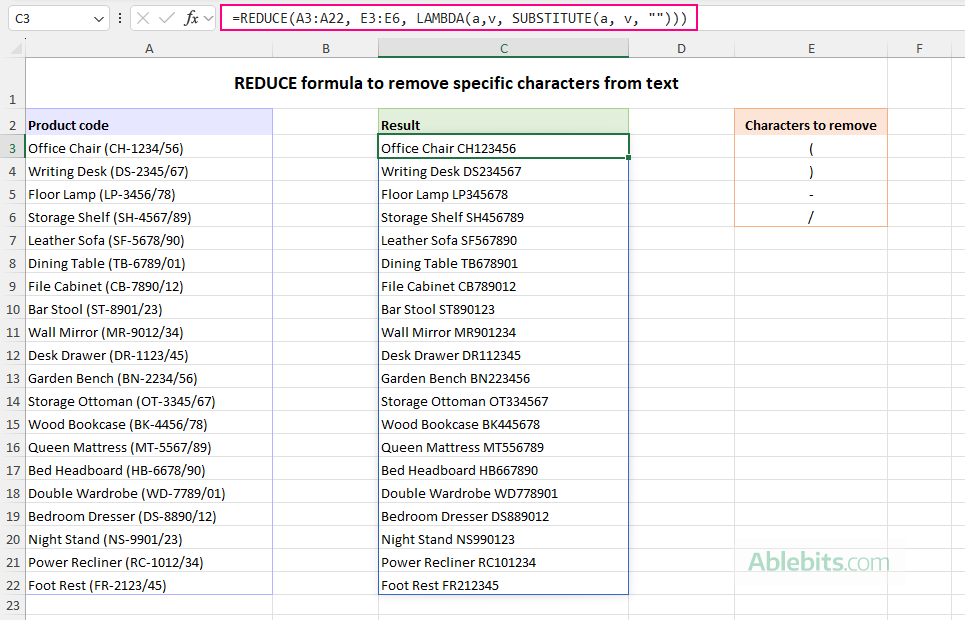Viewport: 965px width, 620px height.
Task: Click cell 'Floor Lamp (LP-3456/78)'
Action: click(x=149, y=194)
